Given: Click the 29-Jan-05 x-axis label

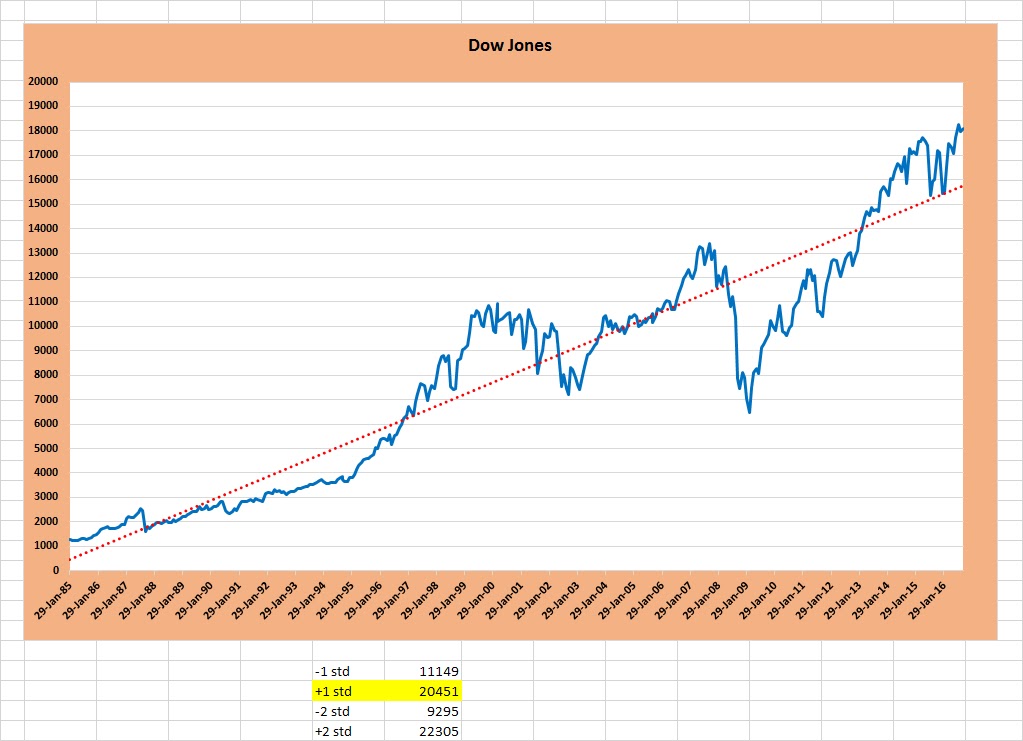Looking at the screenshot, I should [x=617, y=599].
